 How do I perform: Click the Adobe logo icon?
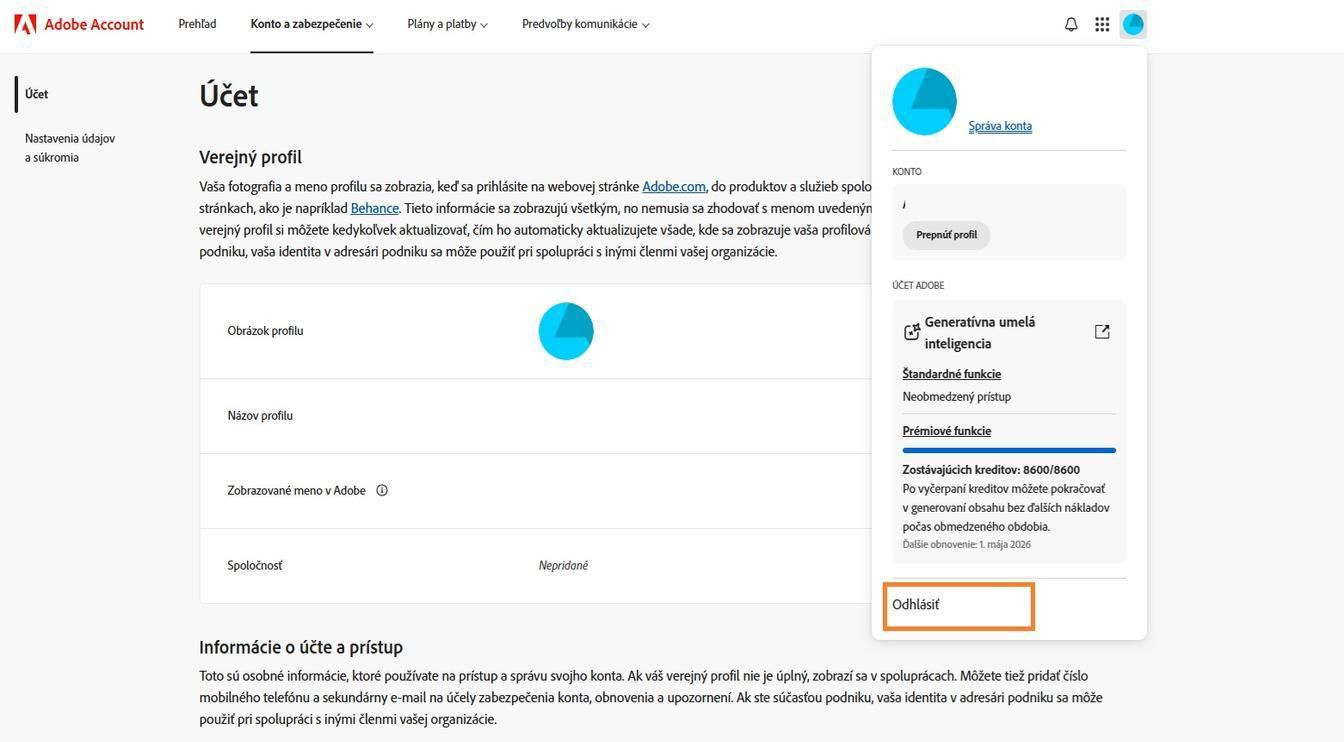pos(25,24)
